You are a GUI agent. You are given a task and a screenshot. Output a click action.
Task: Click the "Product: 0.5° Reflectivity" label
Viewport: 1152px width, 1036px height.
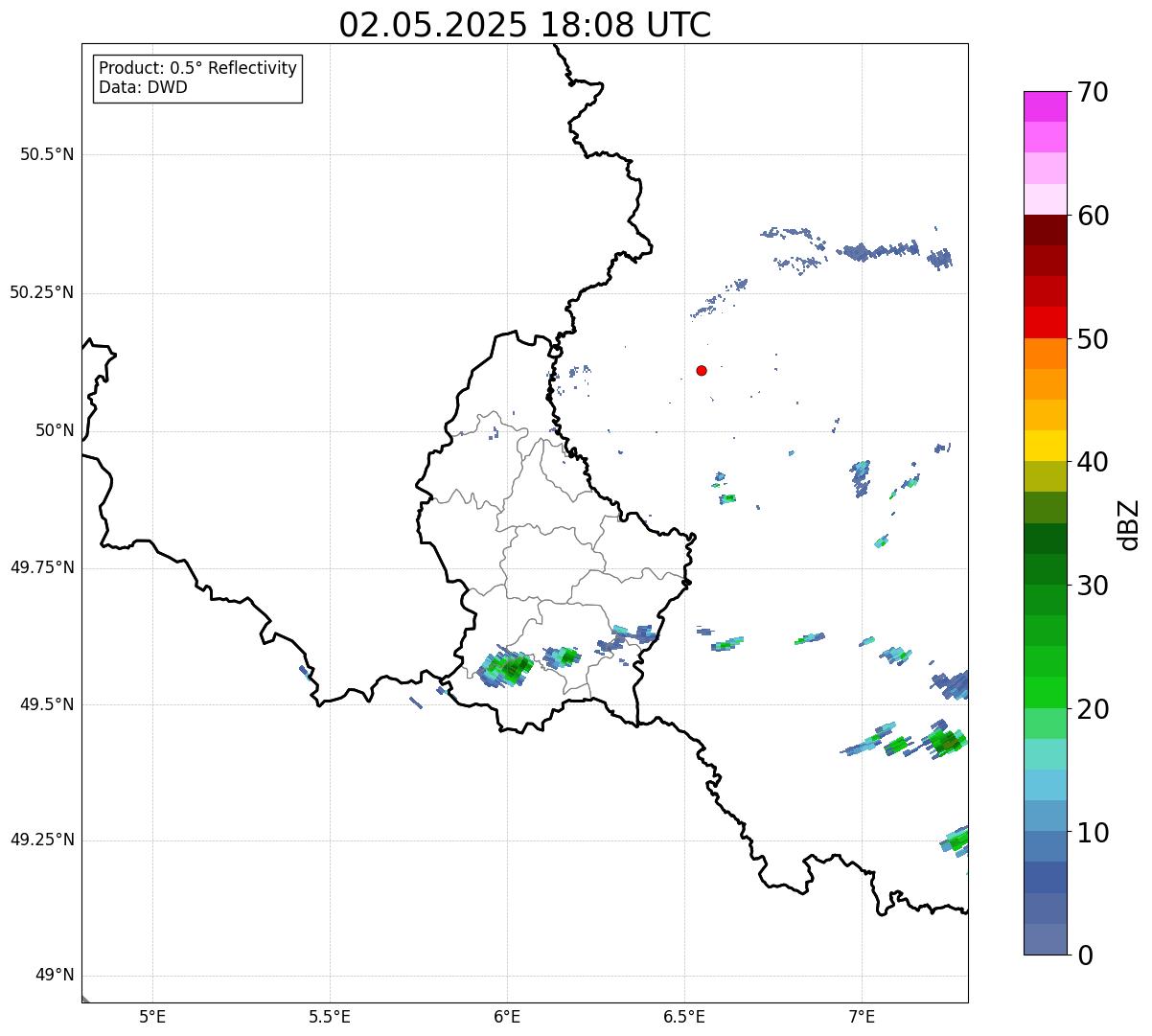(197, 69)
